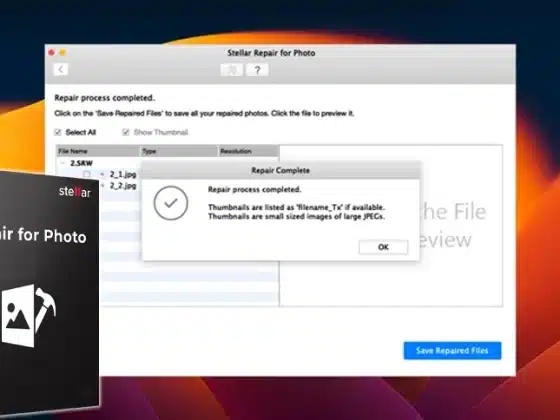This screenshot has height=420, width=560.
Task: Open the help question mark button
Action: pyautogui.click(x=258, y=70)
